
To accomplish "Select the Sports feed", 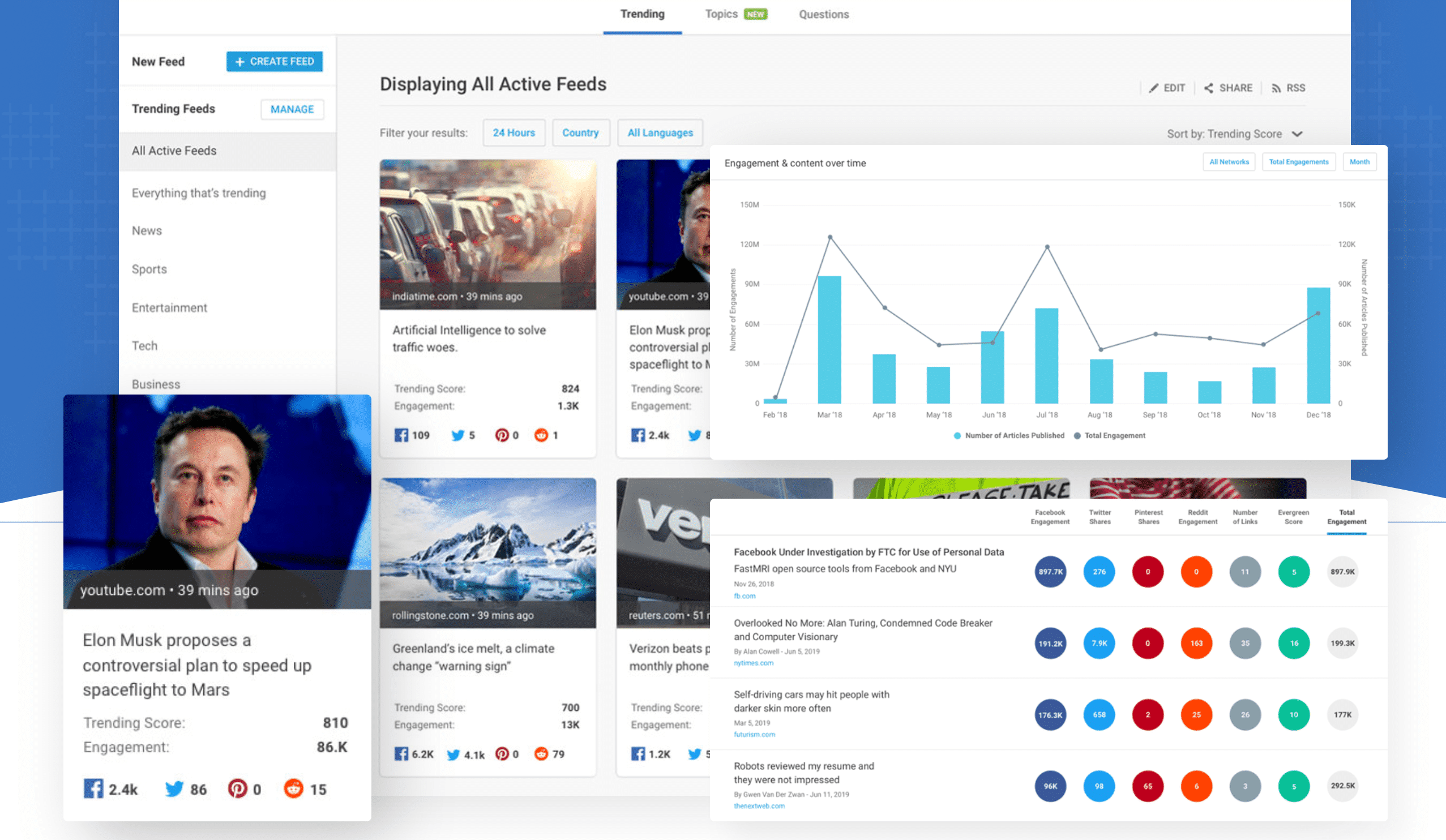I will [149, 269].
